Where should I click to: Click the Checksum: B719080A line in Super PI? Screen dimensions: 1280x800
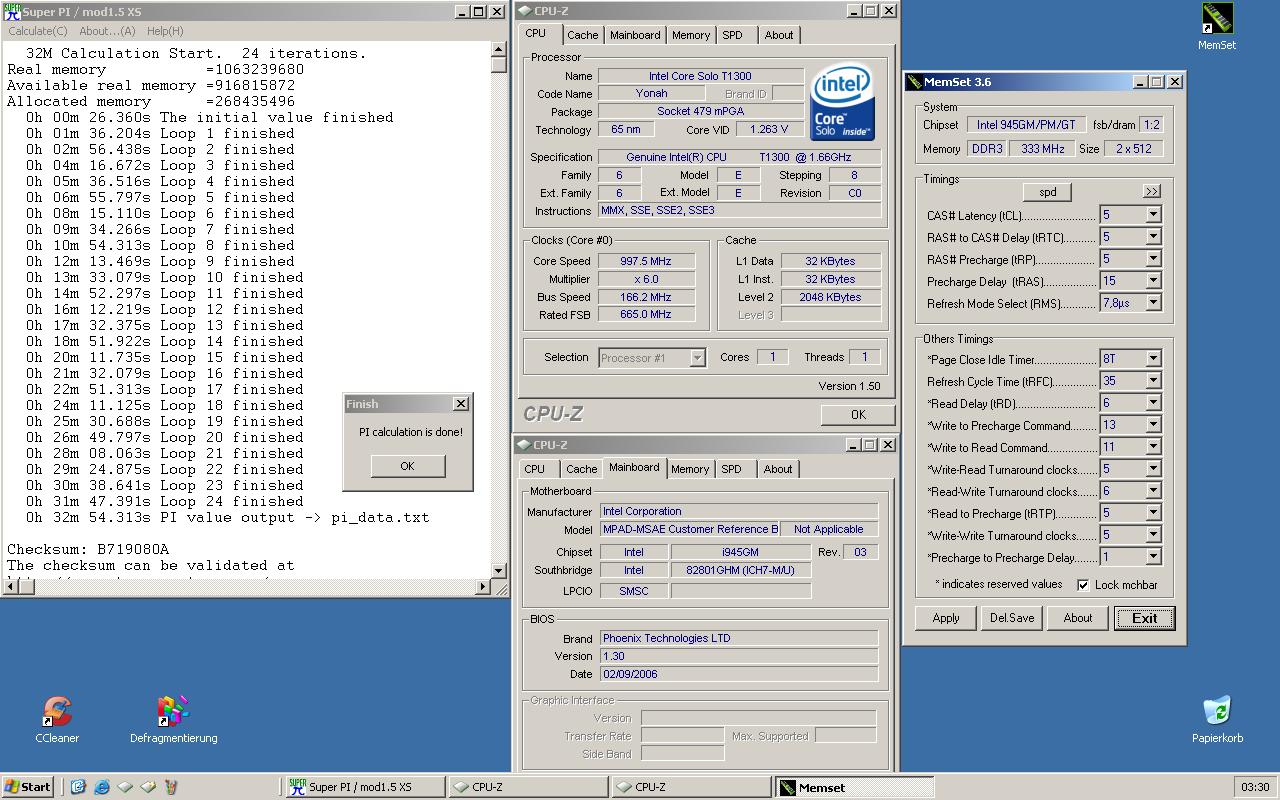click(x=88, y=549)
